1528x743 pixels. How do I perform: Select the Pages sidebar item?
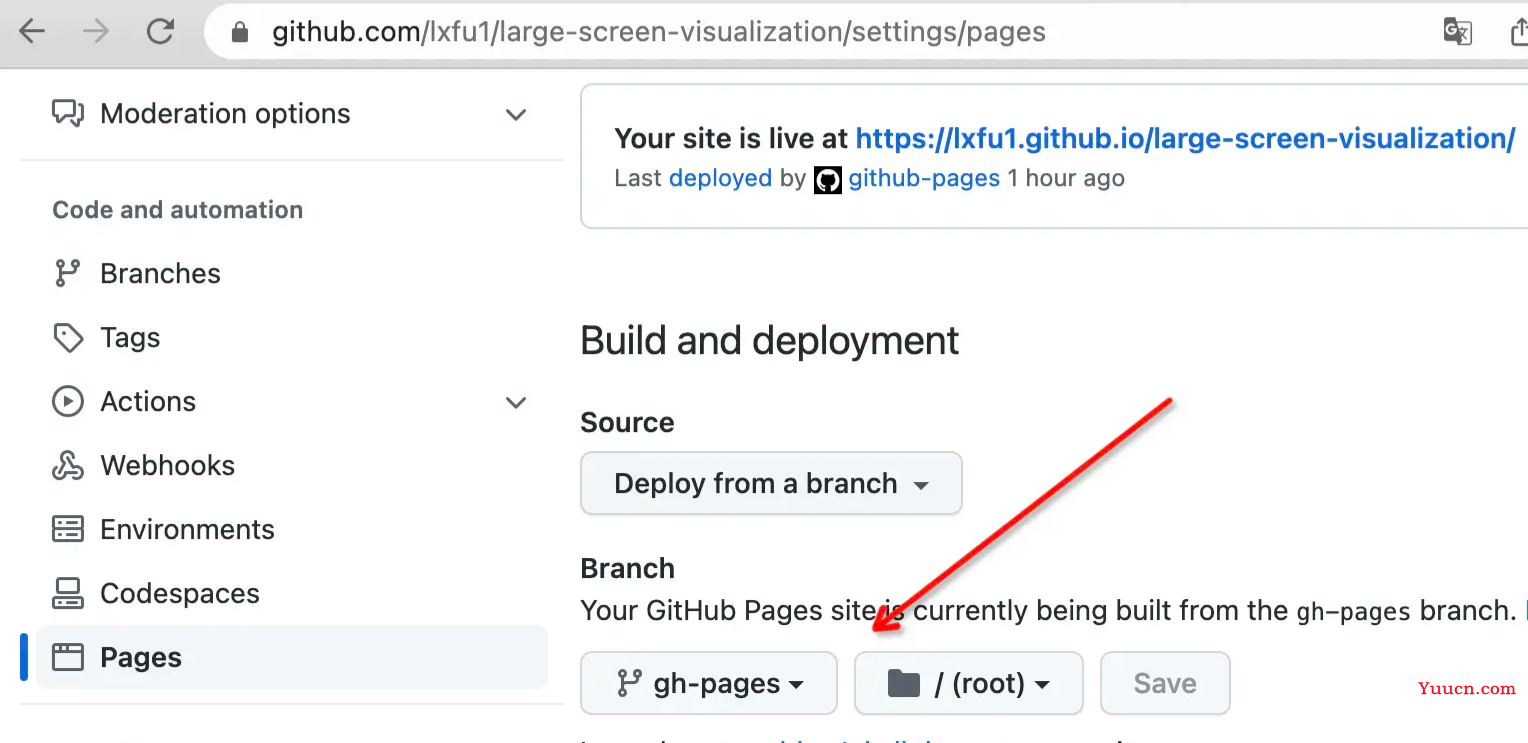[x=292, y=657]
